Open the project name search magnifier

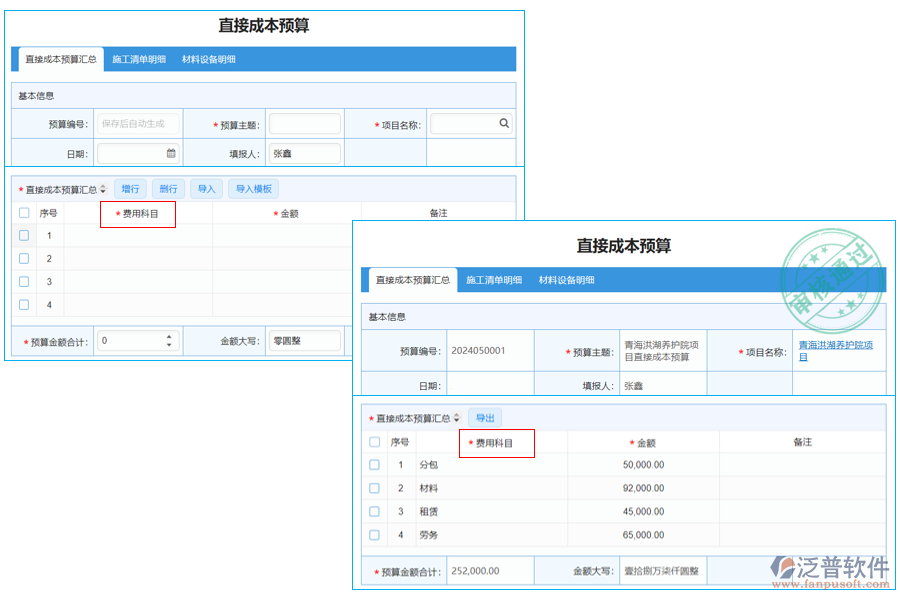[506, 123]
